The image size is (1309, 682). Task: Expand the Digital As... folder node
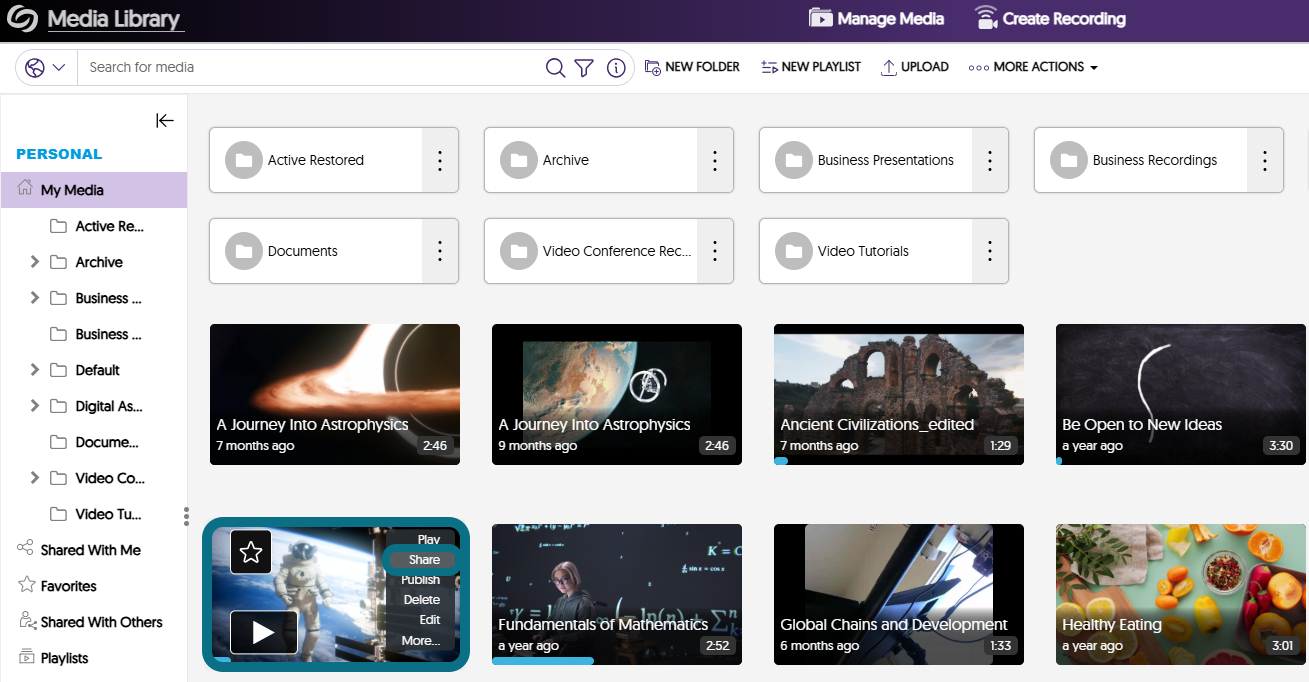[35, 406]
